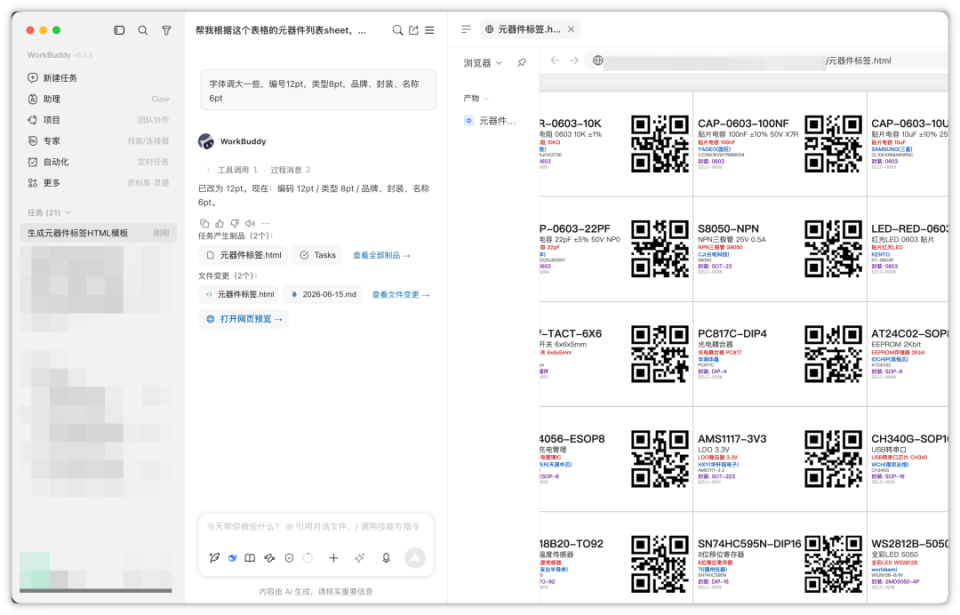This screenshot has height=615, width=960.
Task: Give thumbs up to the reply
Action: point(219,224)
